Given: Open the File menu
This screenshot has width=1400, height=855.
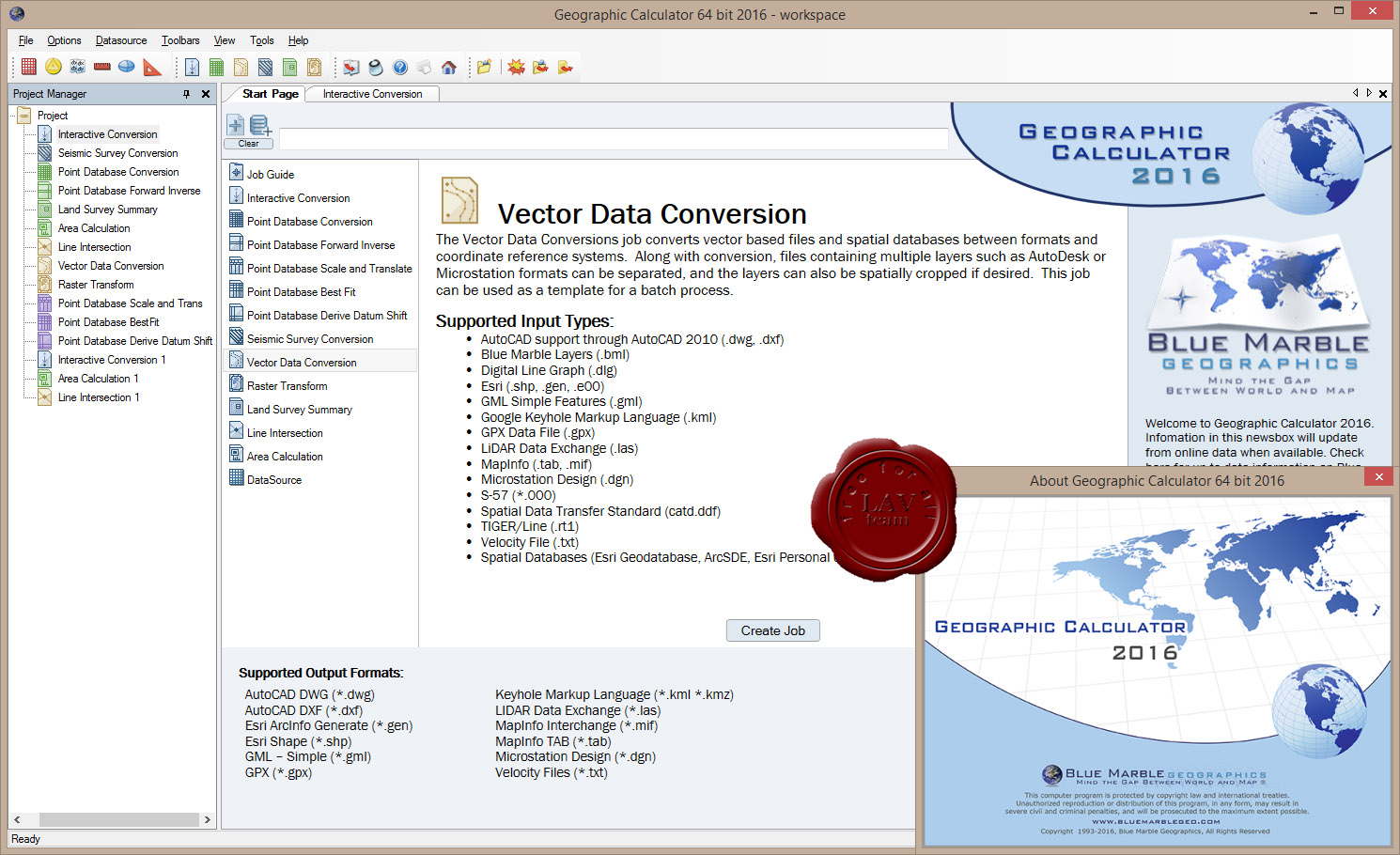Looking at the screenshot, I should [x=25, y=40].
